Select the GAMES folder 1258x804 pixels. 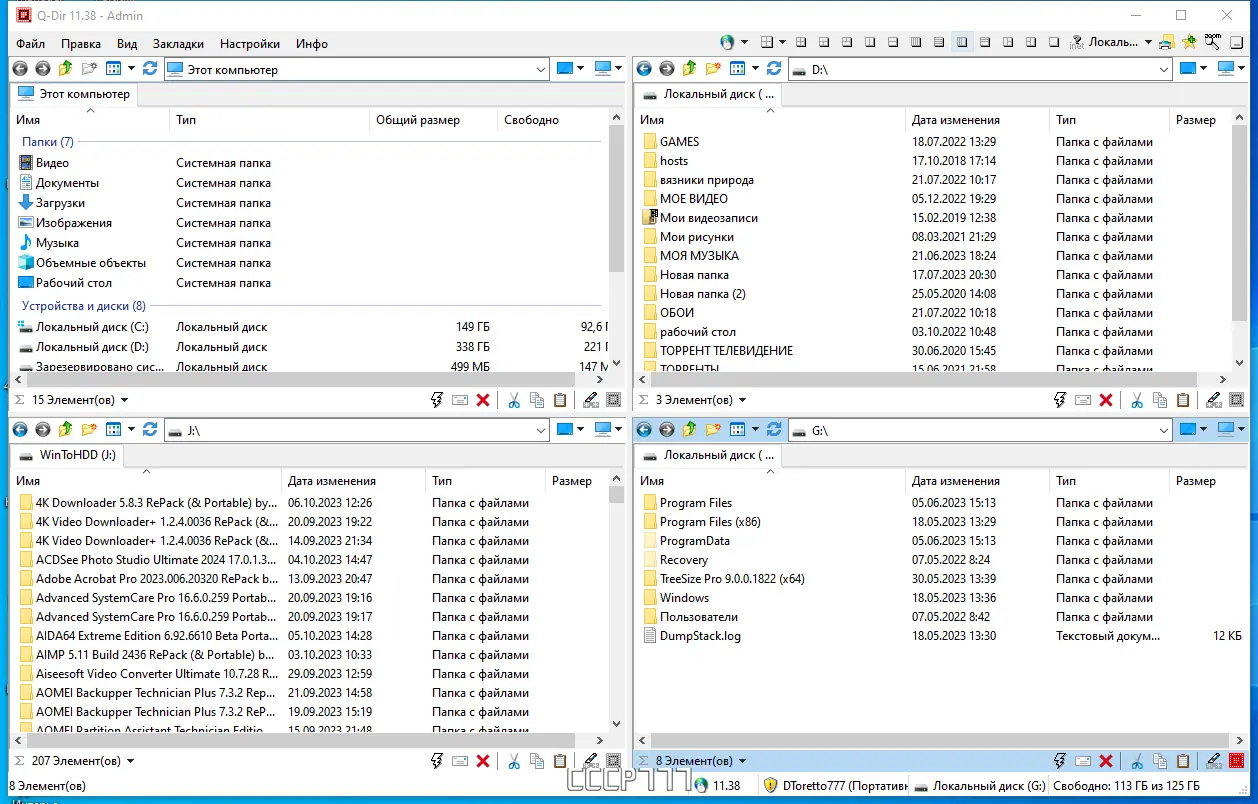pos(679,142)
